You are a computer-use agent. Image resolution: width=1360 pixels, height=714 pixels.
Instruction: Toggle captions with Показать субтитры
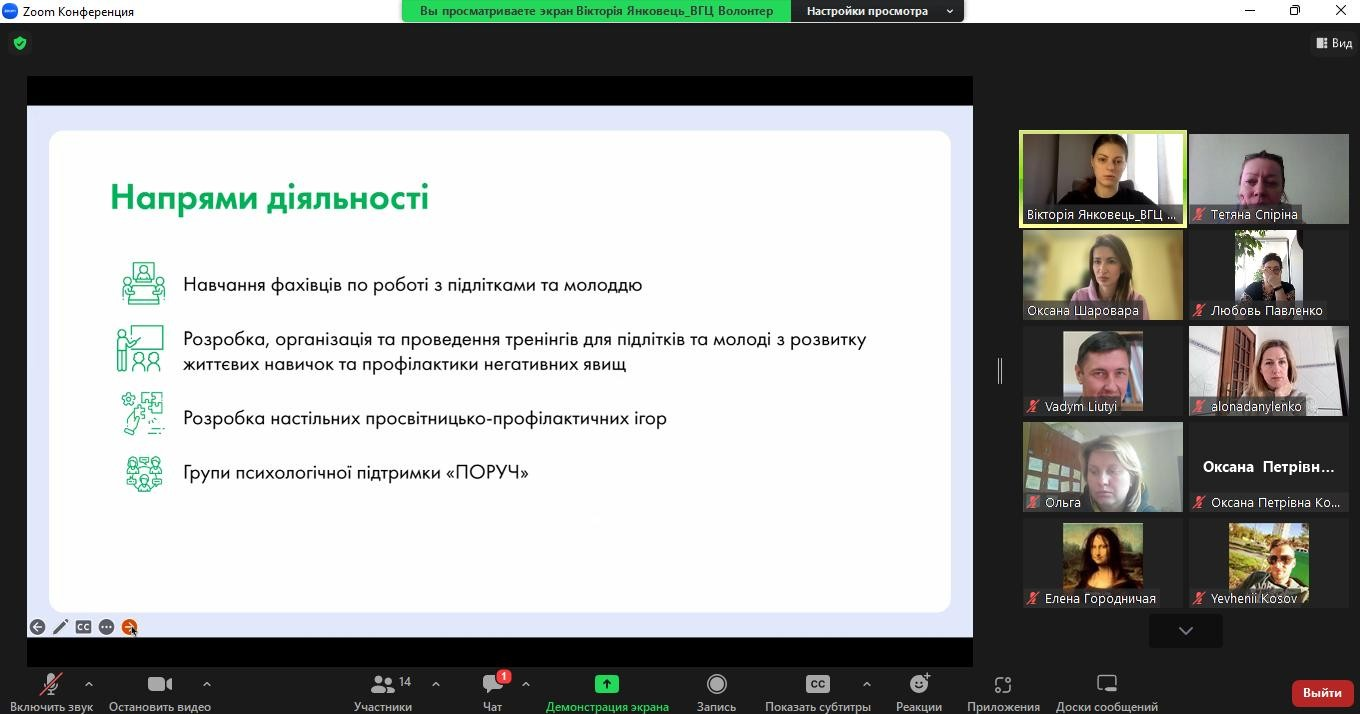pos(817,692)
